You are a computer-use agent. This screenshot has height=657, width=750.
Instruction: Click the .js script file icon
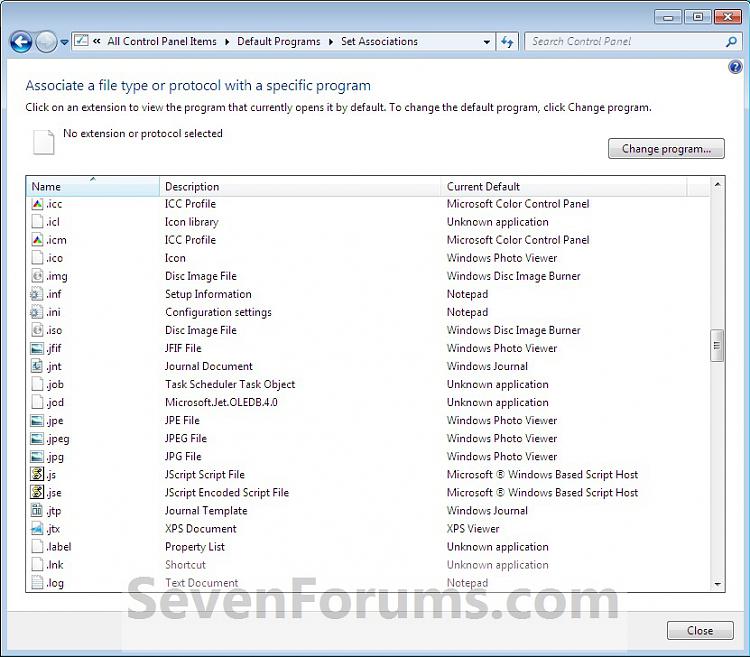[x=37, y=475]
